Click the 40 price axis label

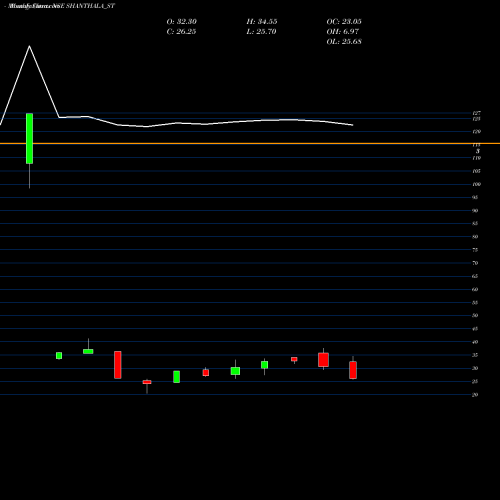(475, 342)
